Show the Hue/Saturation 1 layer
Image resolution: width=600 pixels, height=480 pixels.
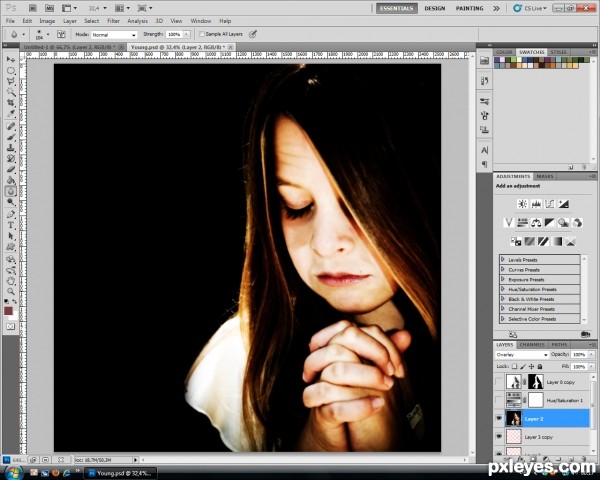coord(499,400)
